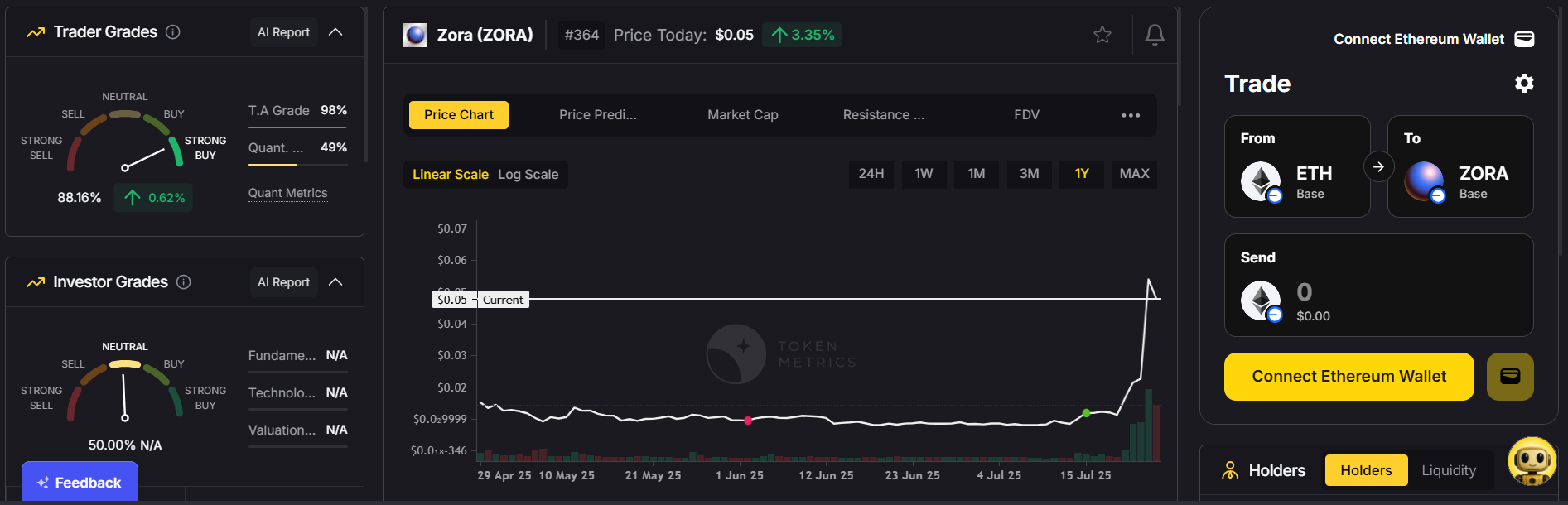Click the green up arrow next to 0.62%
The height and width of the screenshot is (505, 1568).
(133, 198)
